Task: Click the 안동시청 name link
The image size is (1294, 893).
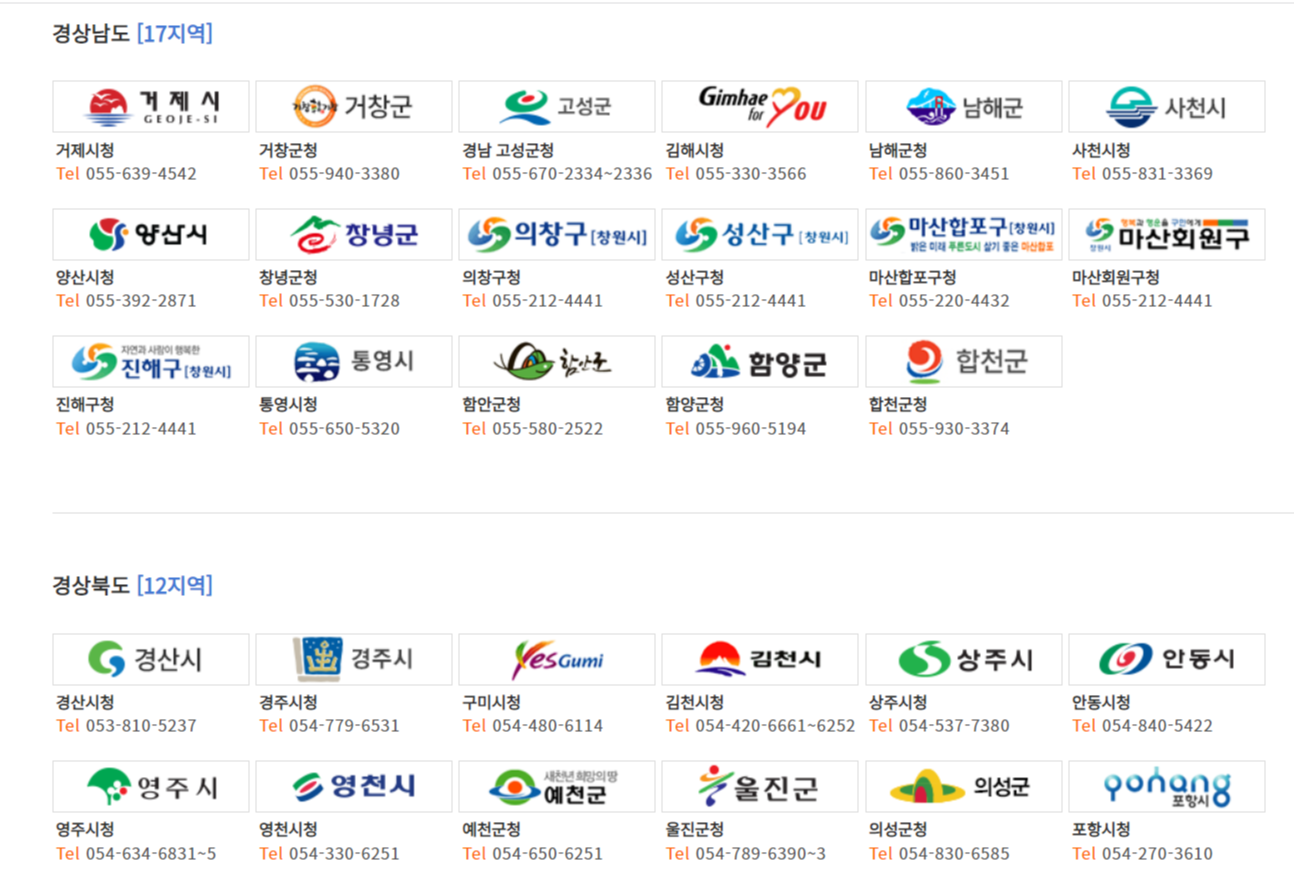Action: coord(1101,702)
